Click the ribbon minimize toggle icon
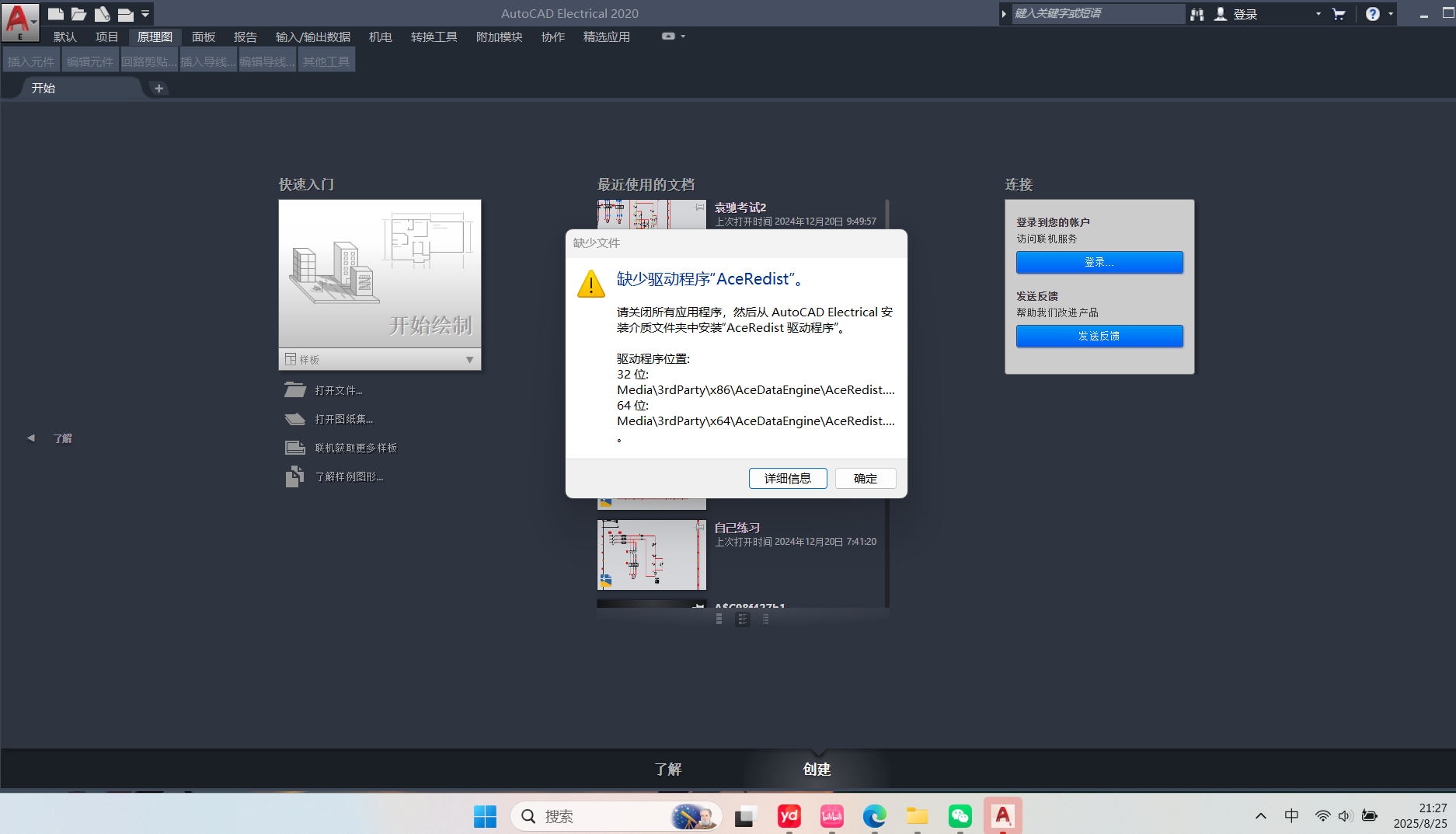Image resolution: width=1456 pixels, height=834 pixels. coord(668,36)
